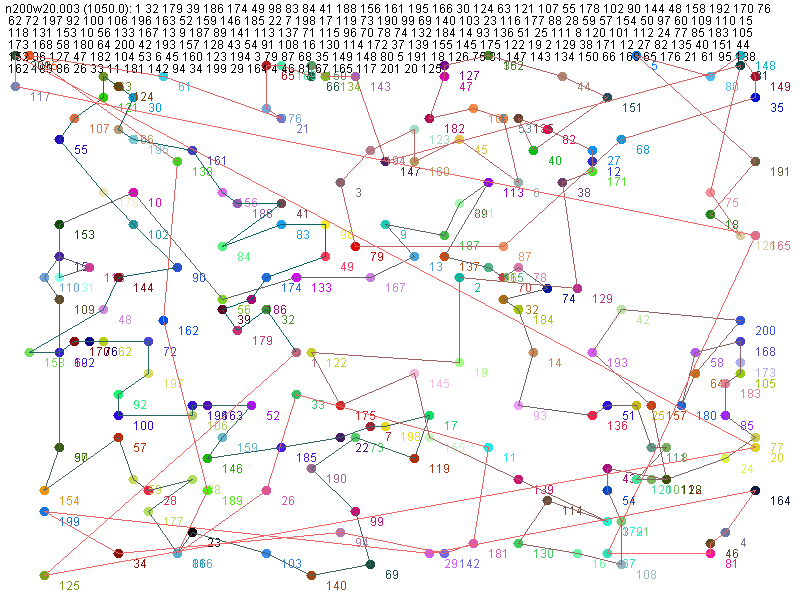Click the olive node labeled 125
800x600 pixels.
44,575
